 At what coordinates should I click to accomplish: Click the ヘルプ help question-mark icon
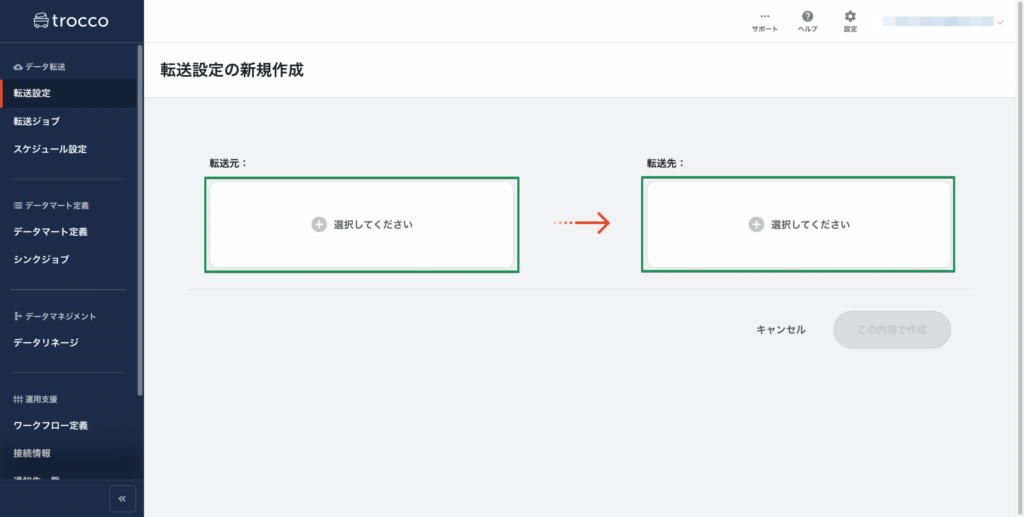click(807, 17)
